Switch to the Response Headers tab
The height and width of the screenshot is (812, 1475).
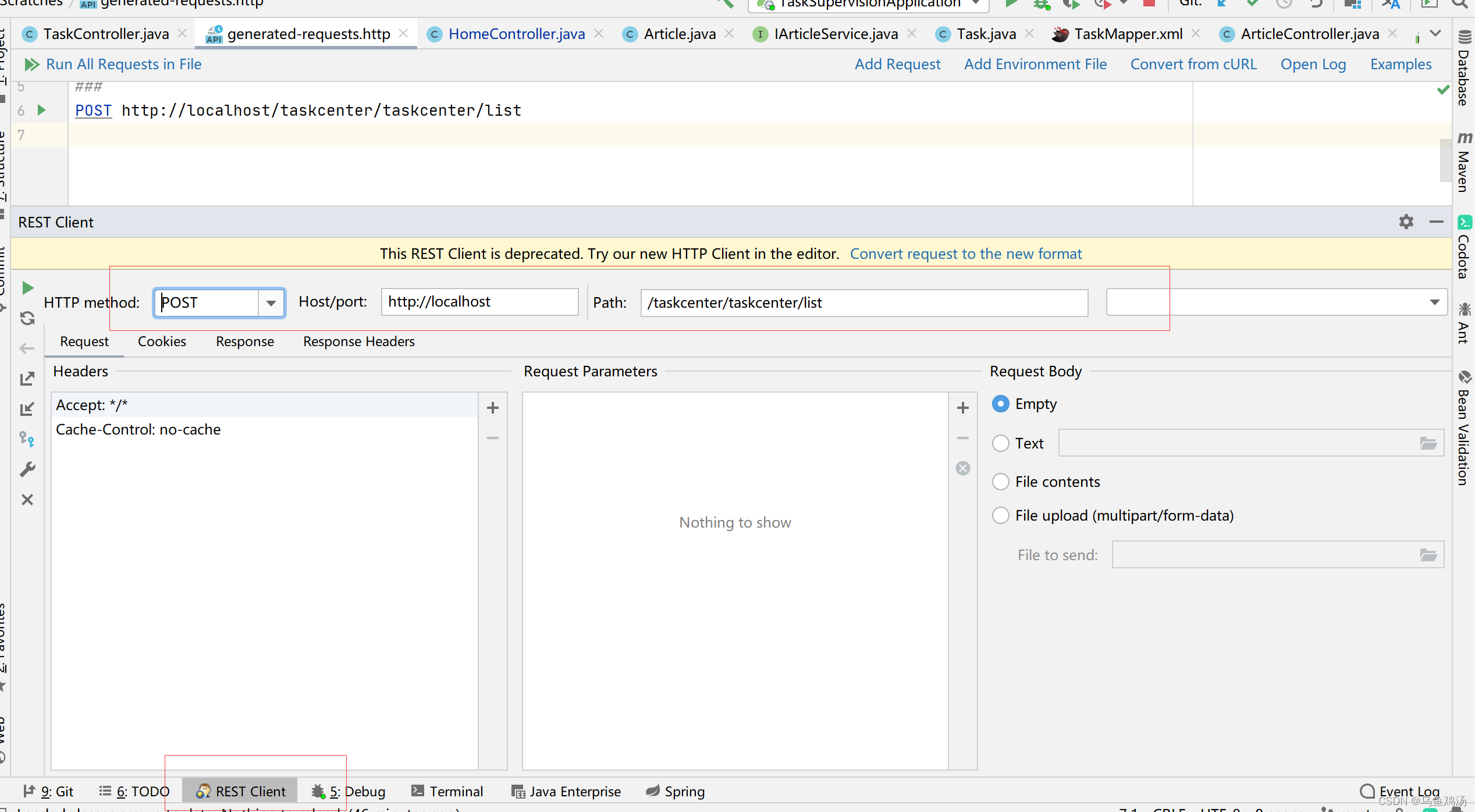(358, 341)
